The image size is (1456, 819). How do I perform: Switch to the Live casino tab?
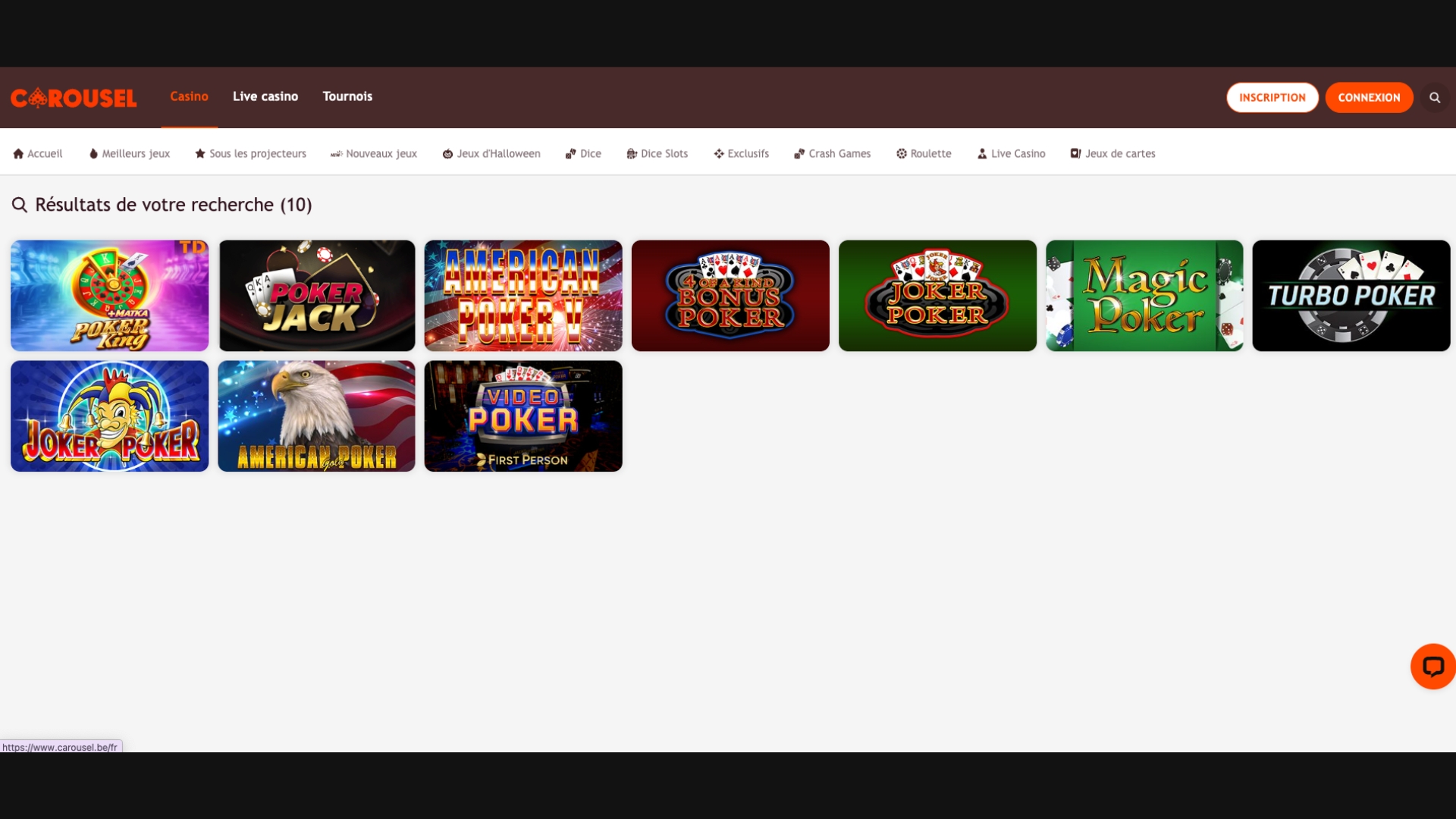[x=265, y=96]
